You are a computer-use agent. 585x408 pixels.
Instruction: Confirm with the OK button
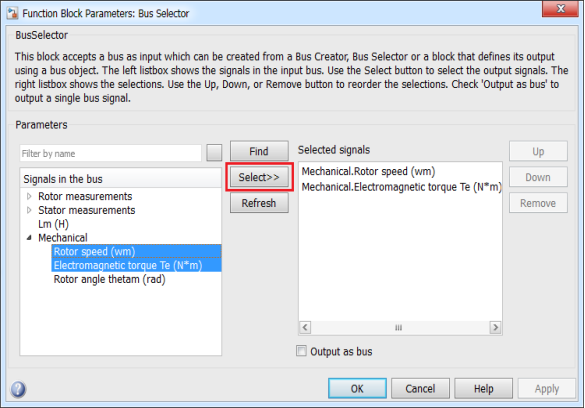tap(357, 389)
